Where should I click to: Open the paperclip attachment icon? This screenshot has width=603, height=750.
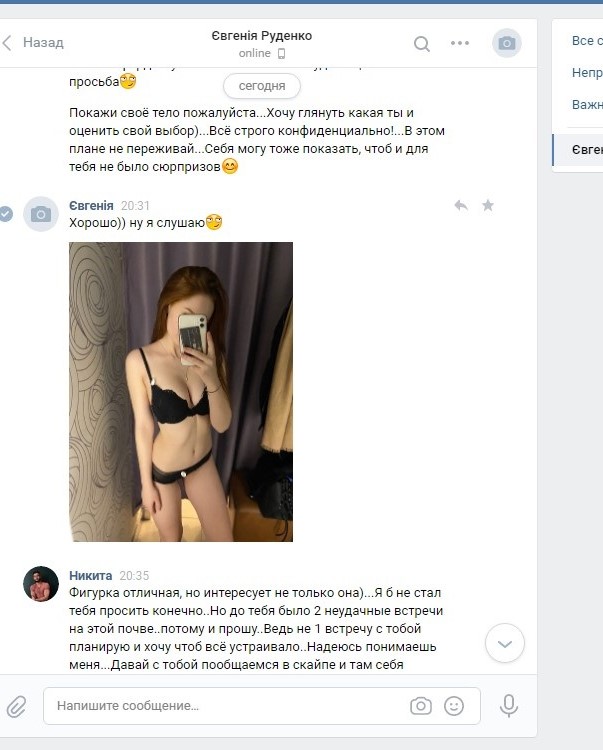coord(16,706)
